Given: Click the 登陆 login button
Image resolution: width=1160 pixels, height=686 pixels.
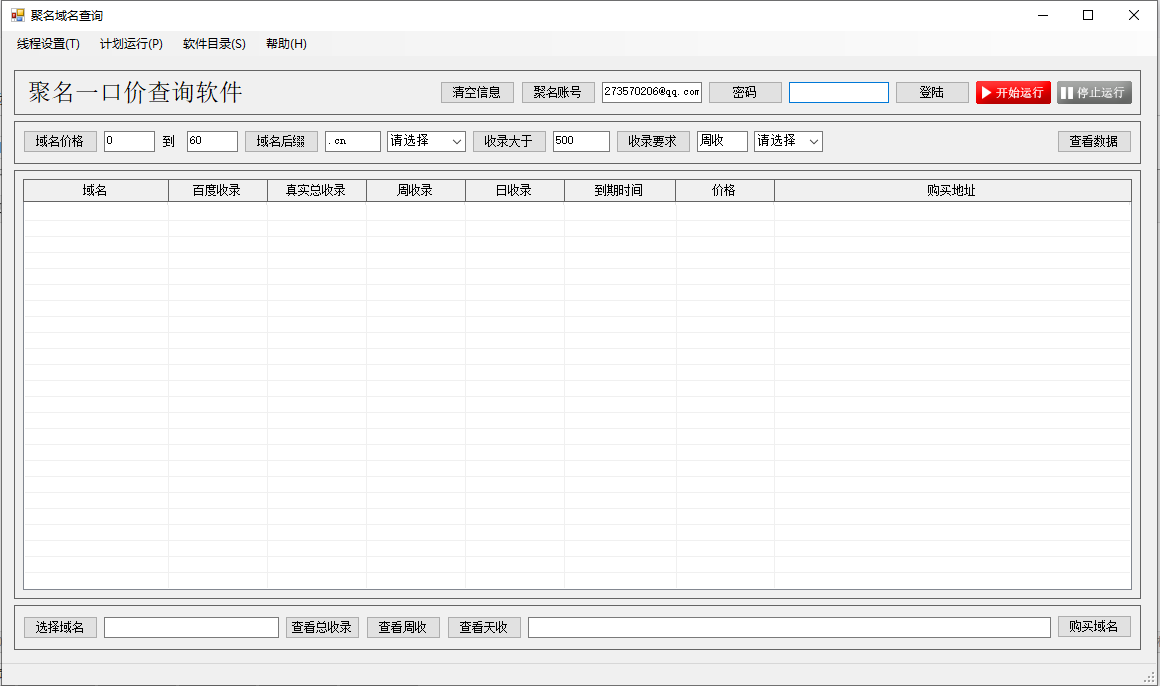Looking at the screenshot, I should 932,92.
